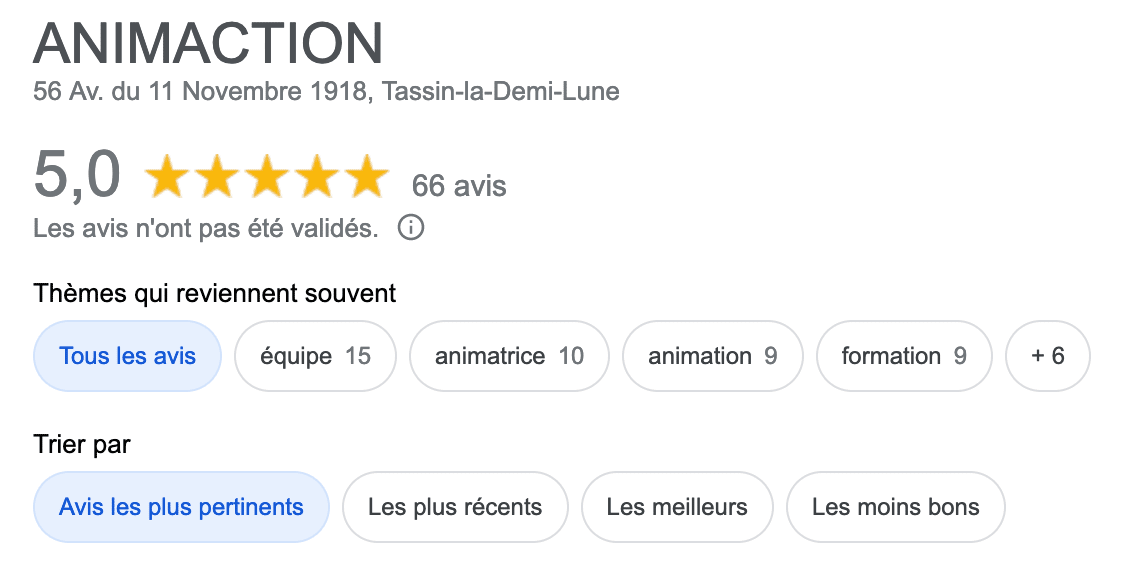This screenshot has height=574, width=1140.
Task: Click the 5,0 rating score
Action: (x=77, y=174)
